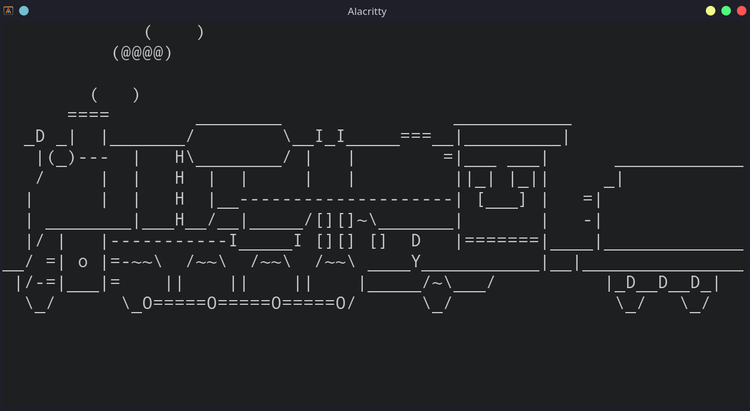Screen dimensions: 750x411
Task: Maximize the window with the green button
Action: (726, 11)
